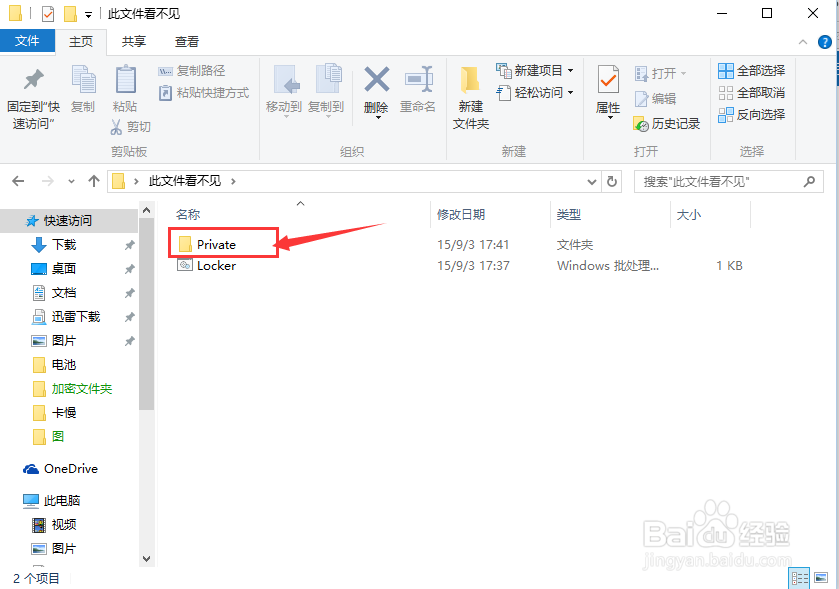
Task: Switch to details view layout
Action: 799,578
